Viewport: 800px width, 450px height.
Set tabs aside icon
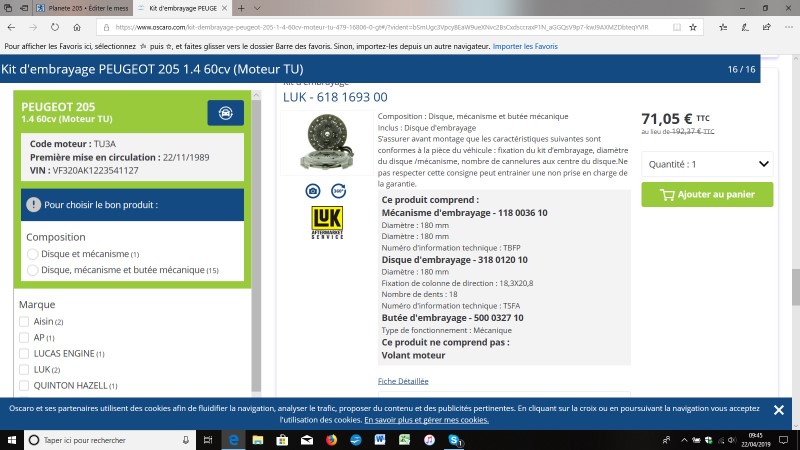(x=24, y=8)
